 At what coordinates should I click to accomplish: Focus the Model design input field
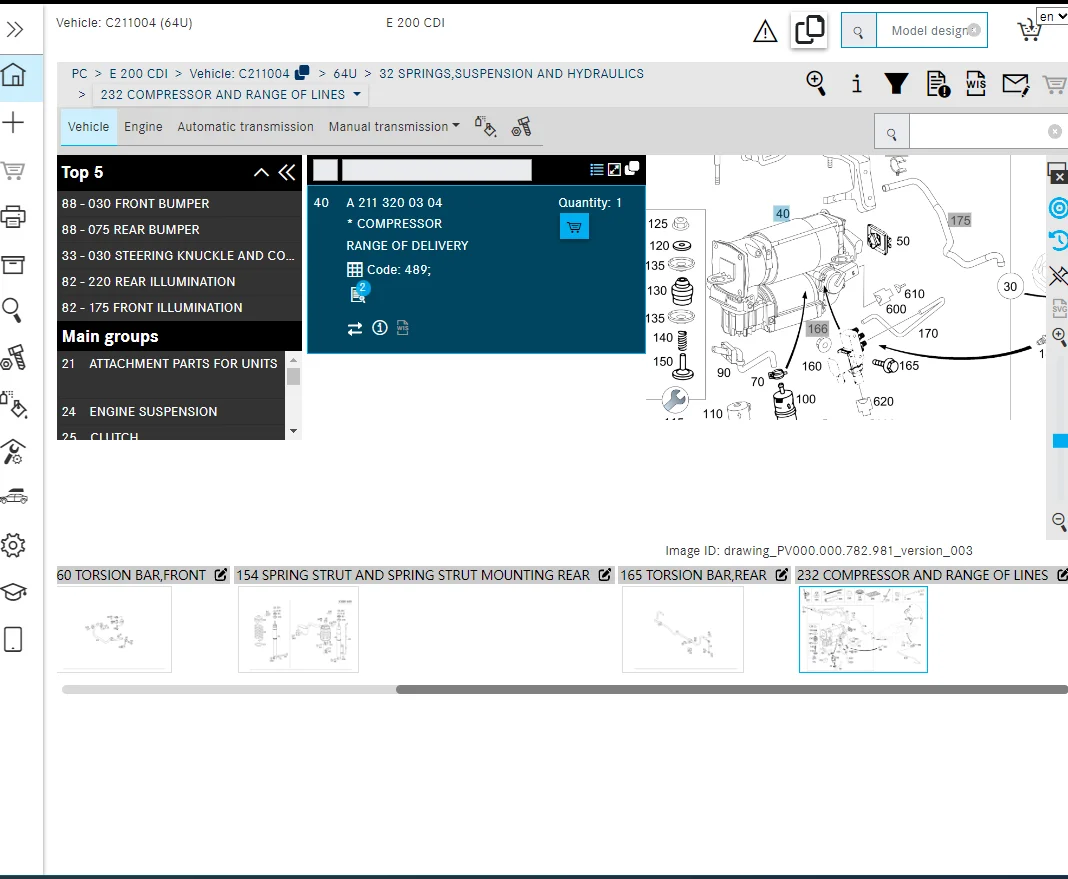coord(931,31)
